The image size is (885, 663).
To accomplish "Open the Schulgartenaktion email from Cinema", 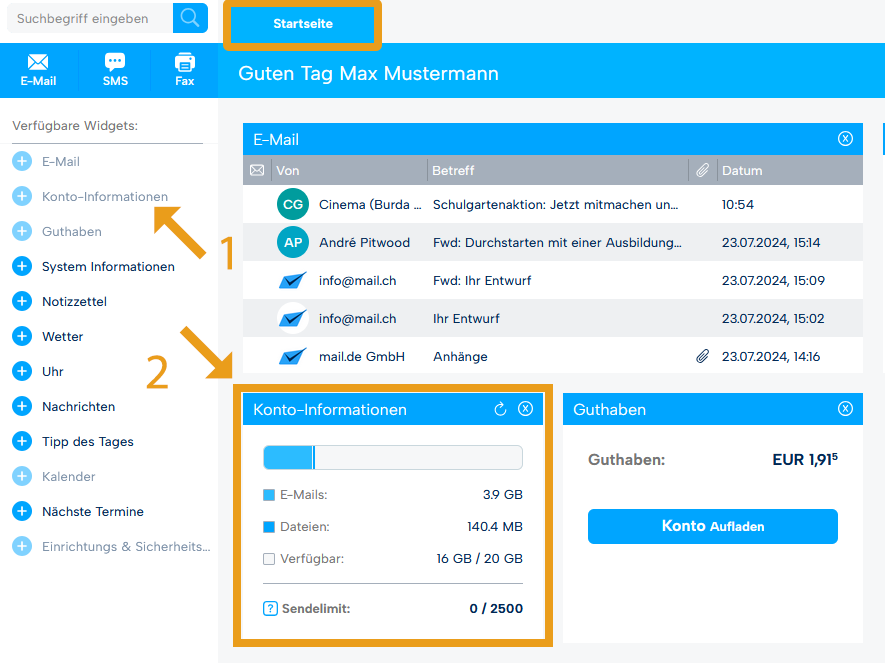I will (553, 204).
